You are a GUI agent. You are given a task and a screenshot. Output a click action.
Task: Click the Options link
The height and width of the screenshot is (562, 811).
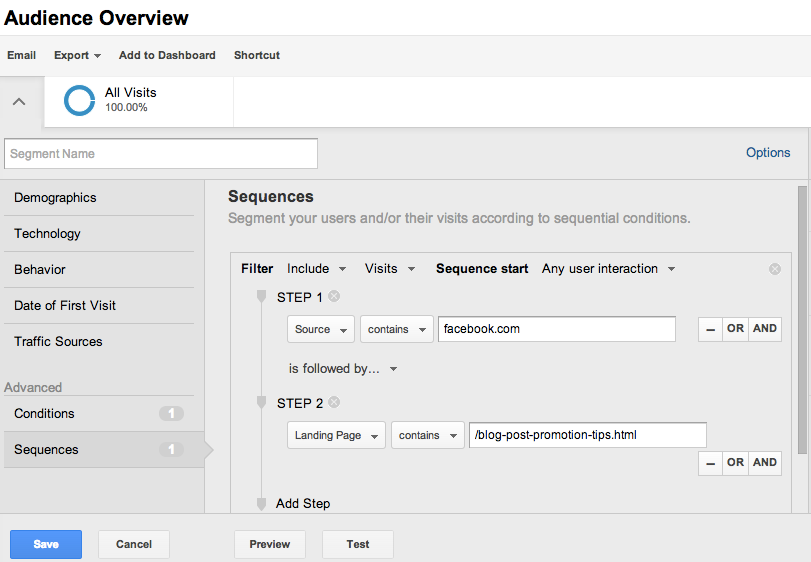(x=768, y=153)
